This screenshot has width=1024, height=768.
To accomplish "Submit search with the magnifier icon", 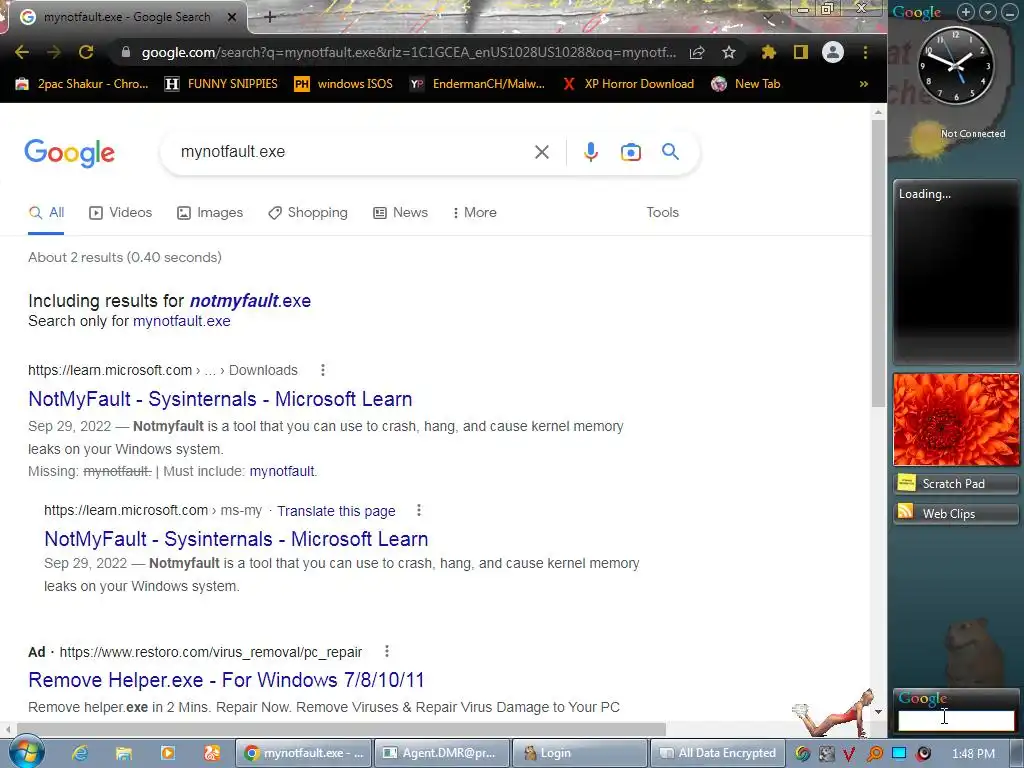I will tap(670, 152).
